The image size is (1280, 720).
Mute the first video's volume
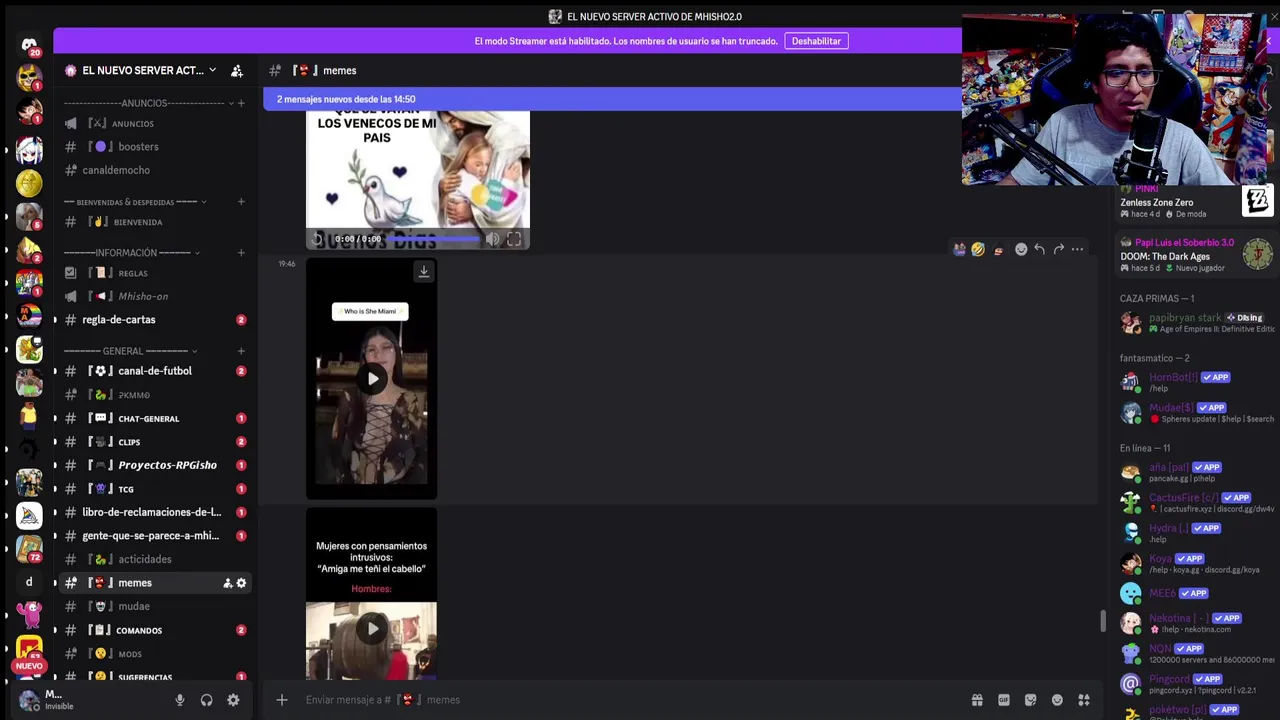point(492,239)
